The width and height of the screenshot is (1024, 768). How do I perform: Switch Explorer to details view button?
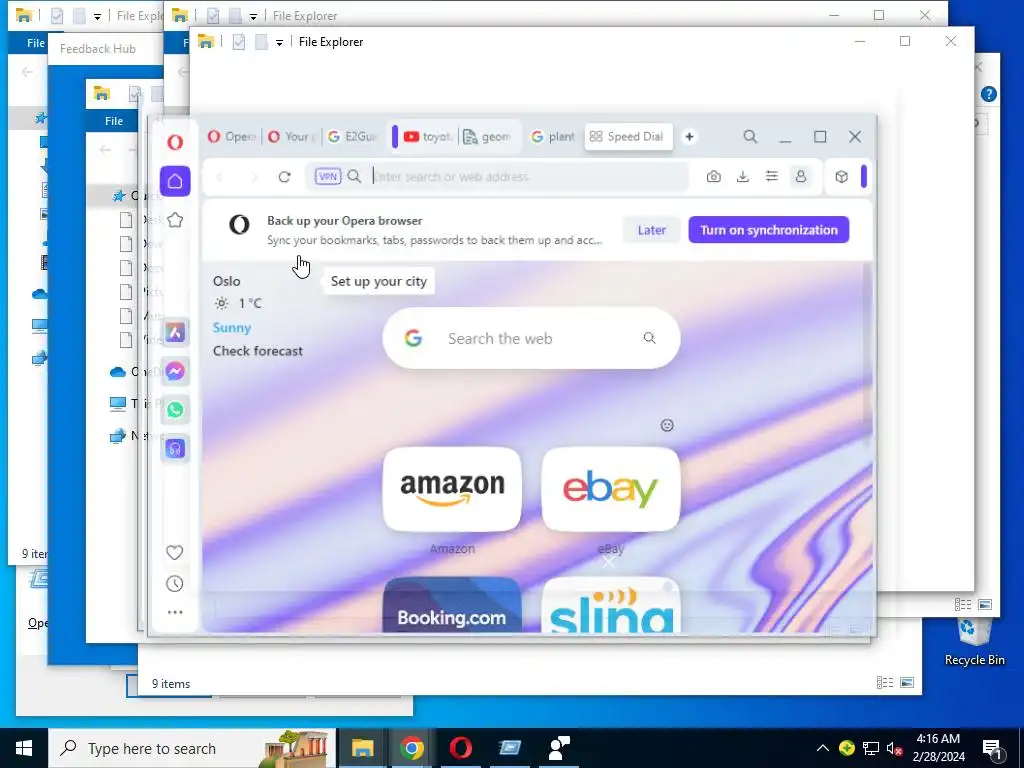[963, 605]
